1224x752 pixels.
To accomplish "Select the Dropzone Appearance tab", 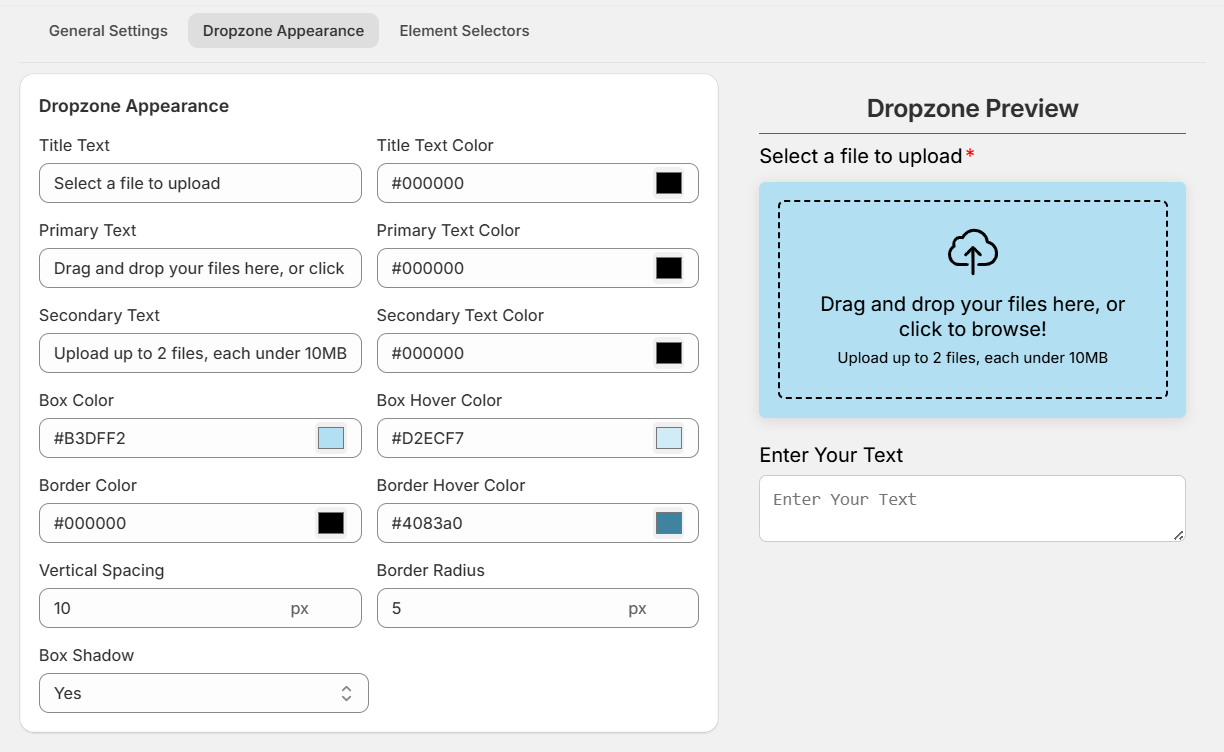I will (283, 31).
